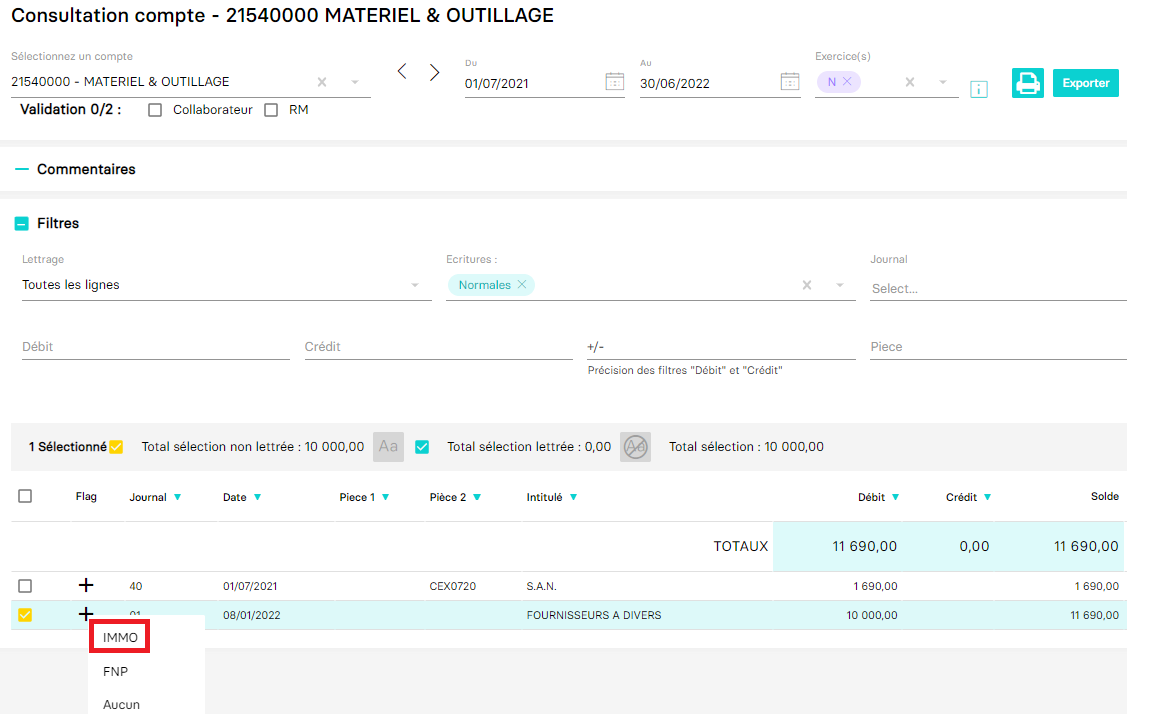Open the Ecritures dropdown arrow
1149x714 pixels.
(840, 285)
